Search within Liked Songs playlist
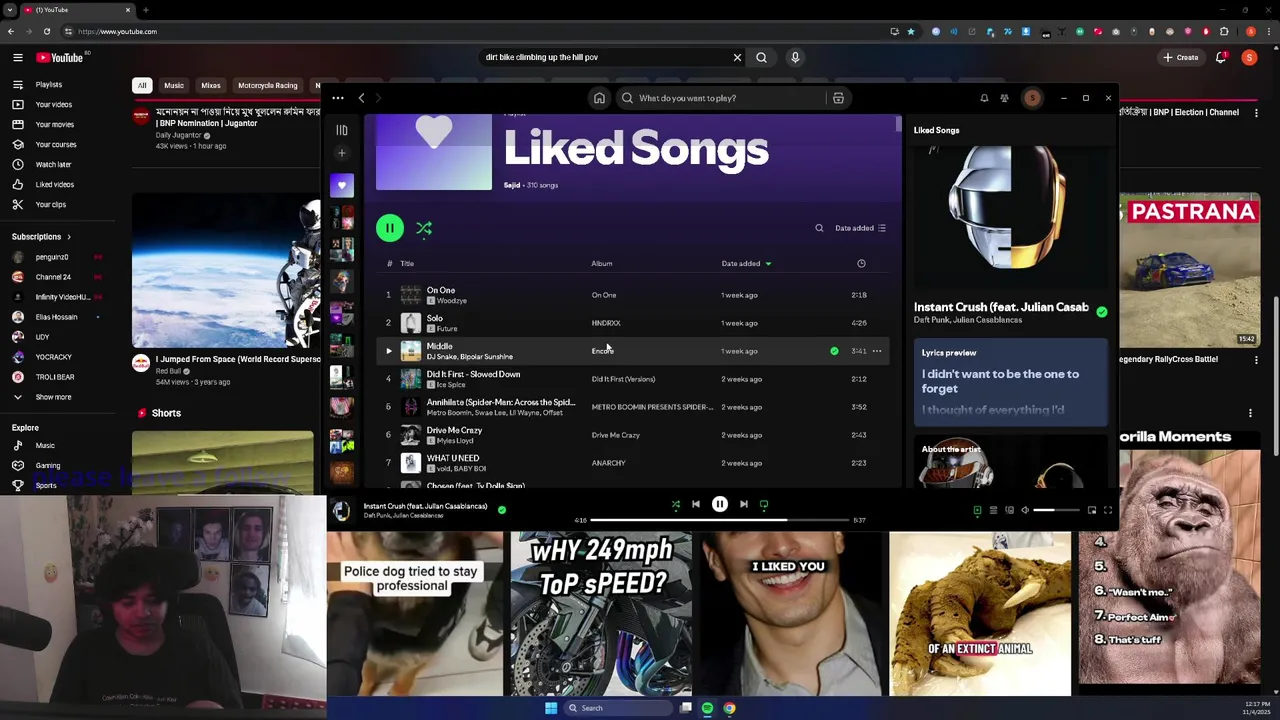 819,228
